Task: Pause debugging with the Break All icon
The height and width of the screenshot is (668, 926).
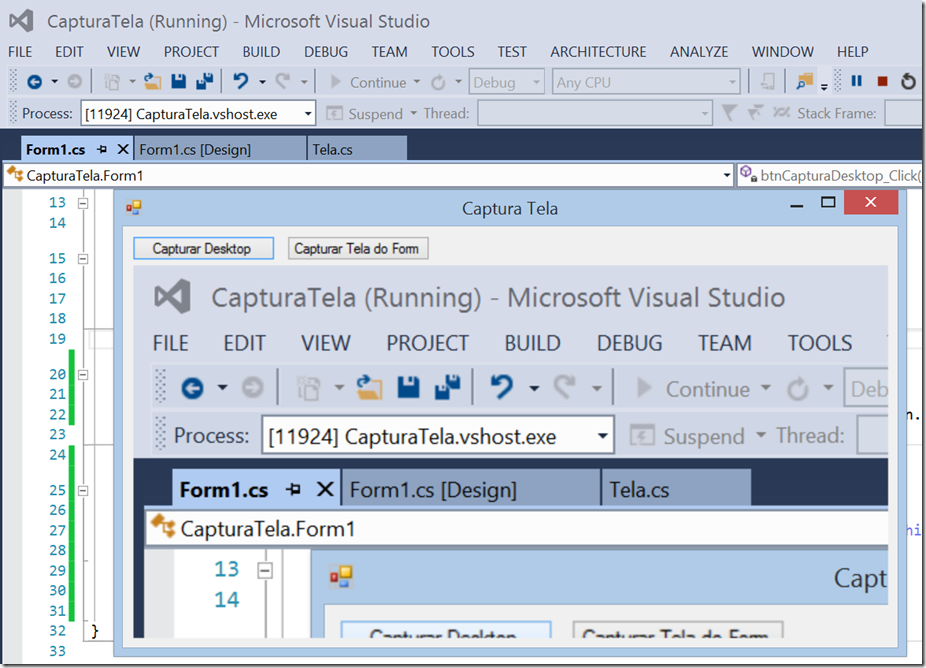Action: (856, 81)
